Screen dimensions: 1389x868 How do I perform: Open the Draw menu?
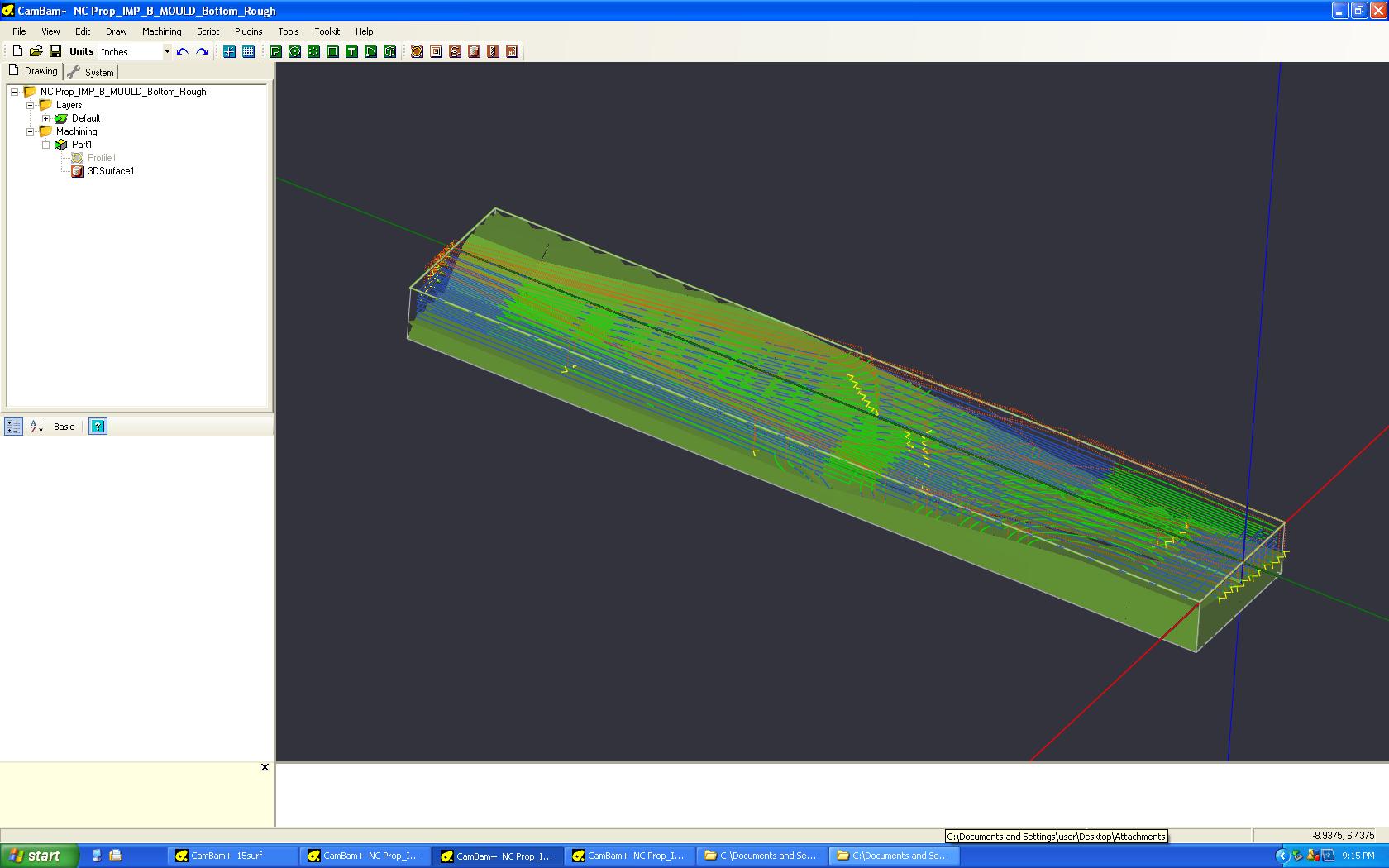click(117, 31)
